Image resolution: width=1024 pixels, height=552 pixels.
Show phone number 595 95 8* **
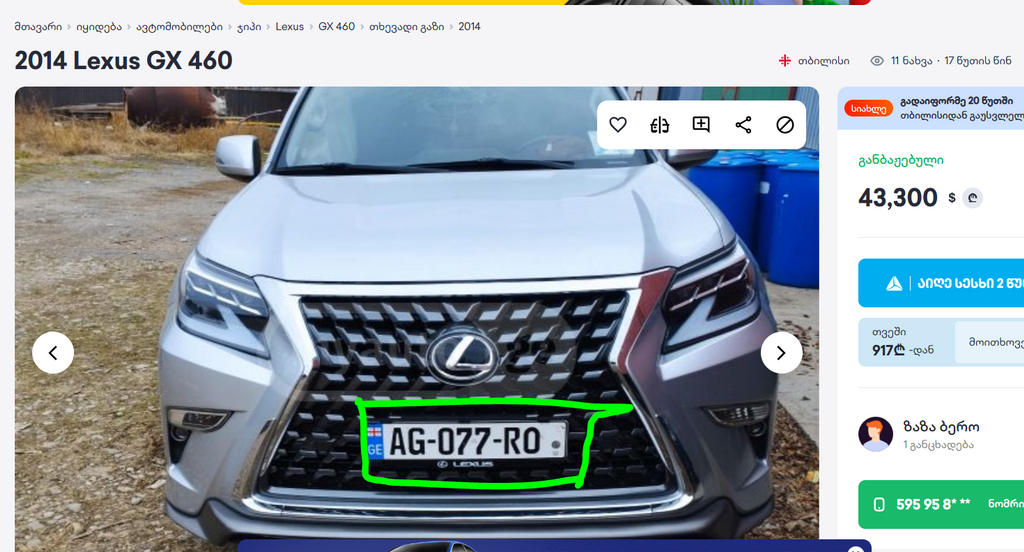point(941,504)
